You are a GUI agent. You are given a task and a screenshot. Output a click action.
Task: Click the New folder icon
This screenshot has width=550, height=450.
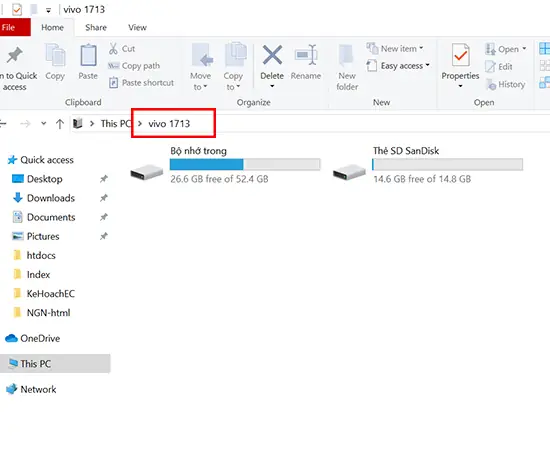click(346, 55)
